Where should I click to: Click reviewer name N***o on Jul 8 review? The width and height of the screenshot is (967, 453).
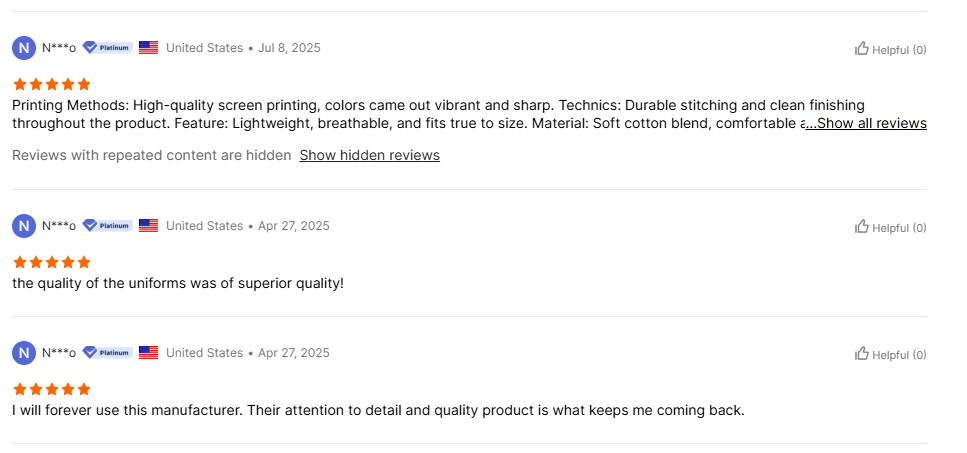click(59, 48)
